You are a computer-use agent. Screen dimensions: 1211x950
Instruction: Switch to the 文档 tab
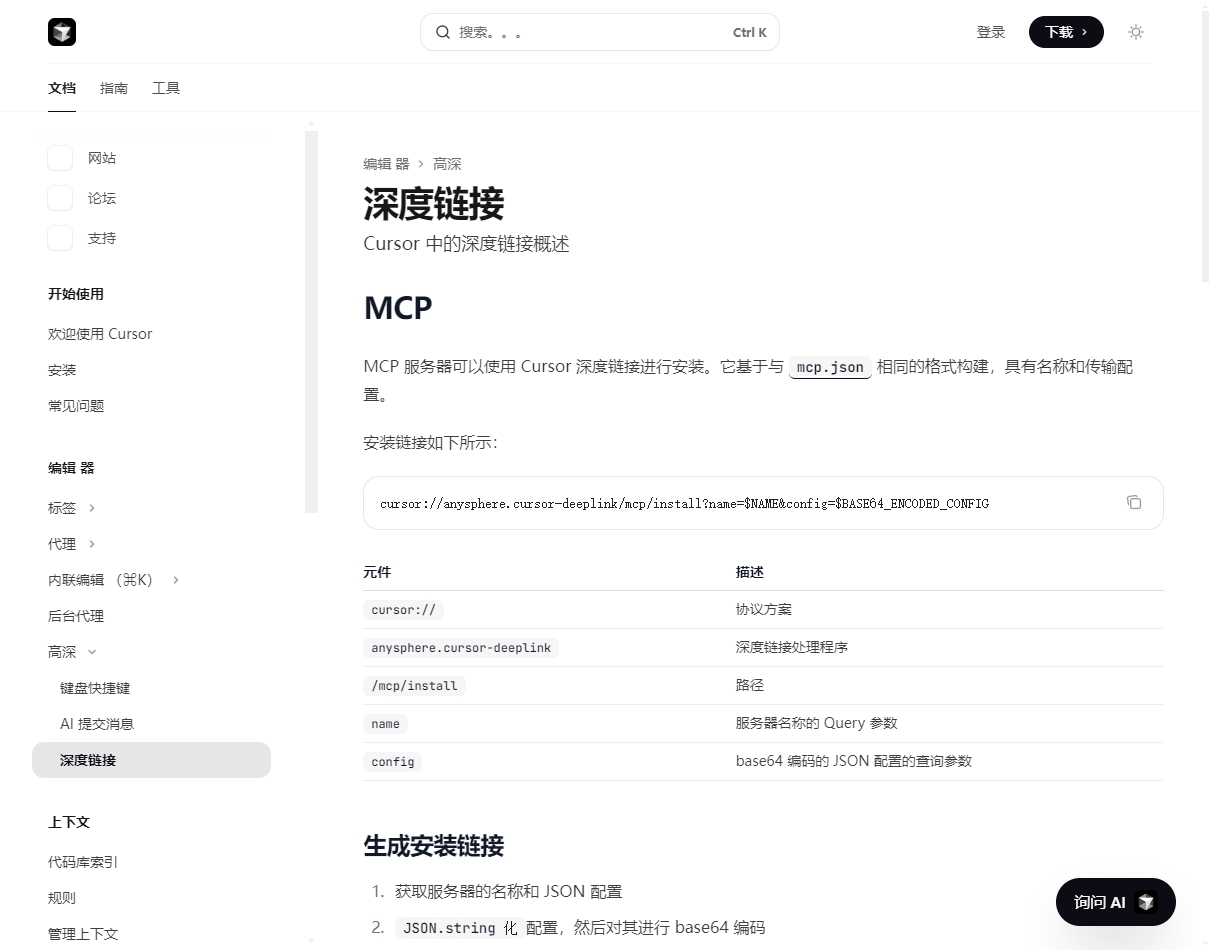62,88
